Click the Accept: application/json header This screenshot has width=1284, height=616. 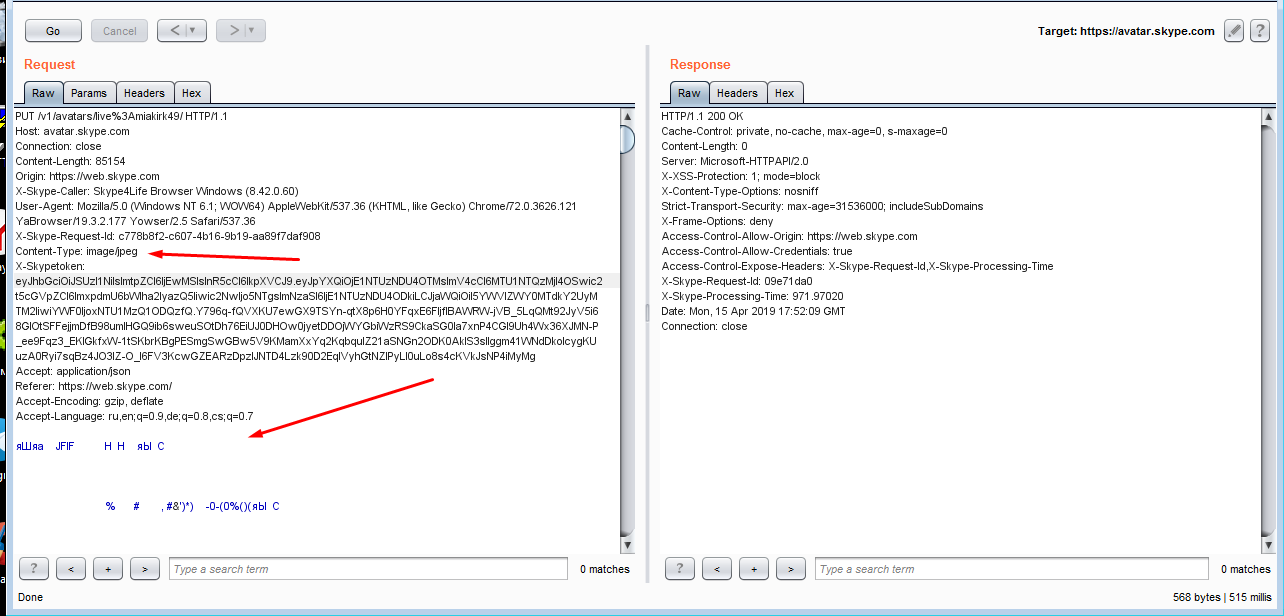(x=72, y=371)
